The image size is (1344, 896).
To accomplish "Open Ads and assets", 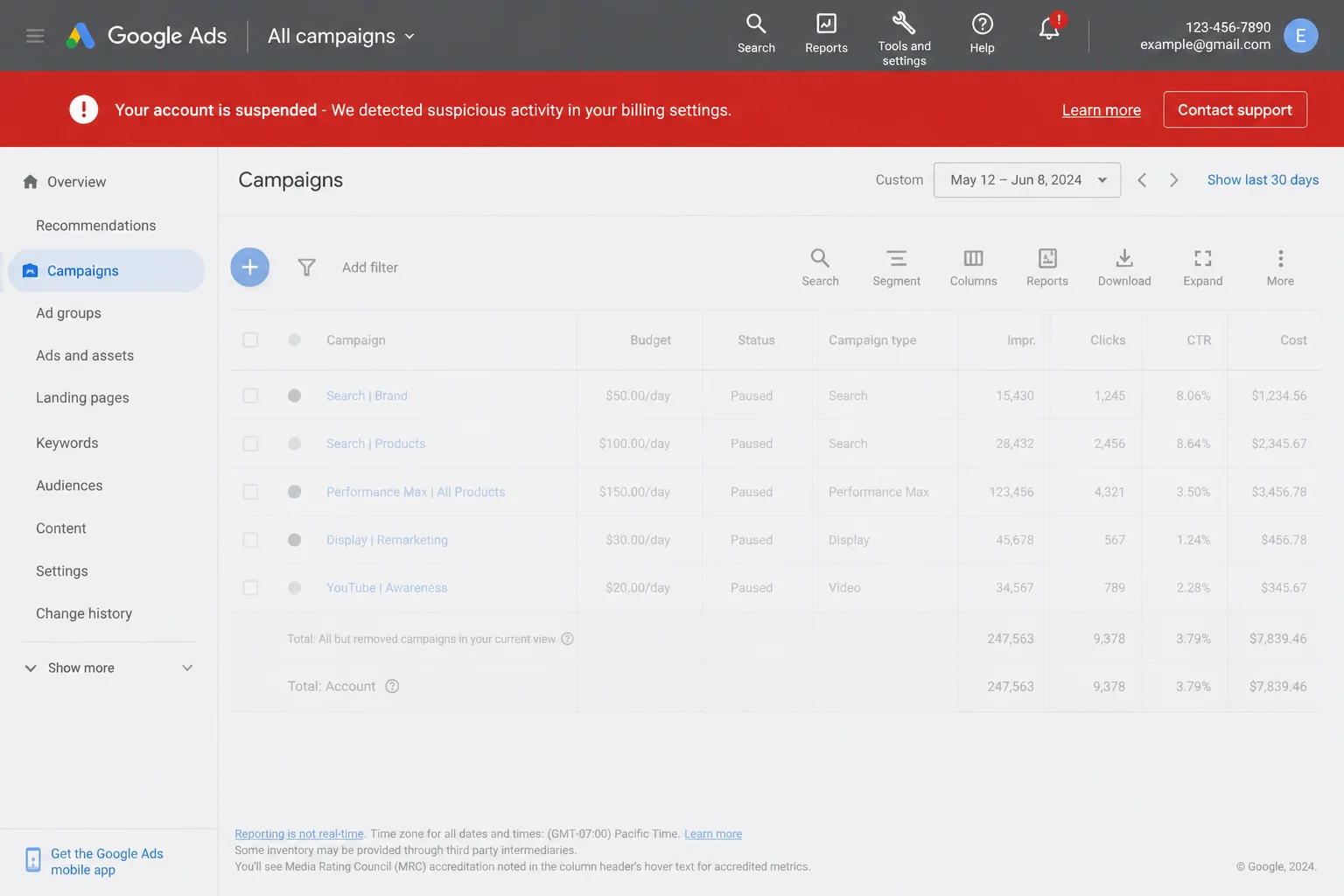I will [x=85, y=355].
